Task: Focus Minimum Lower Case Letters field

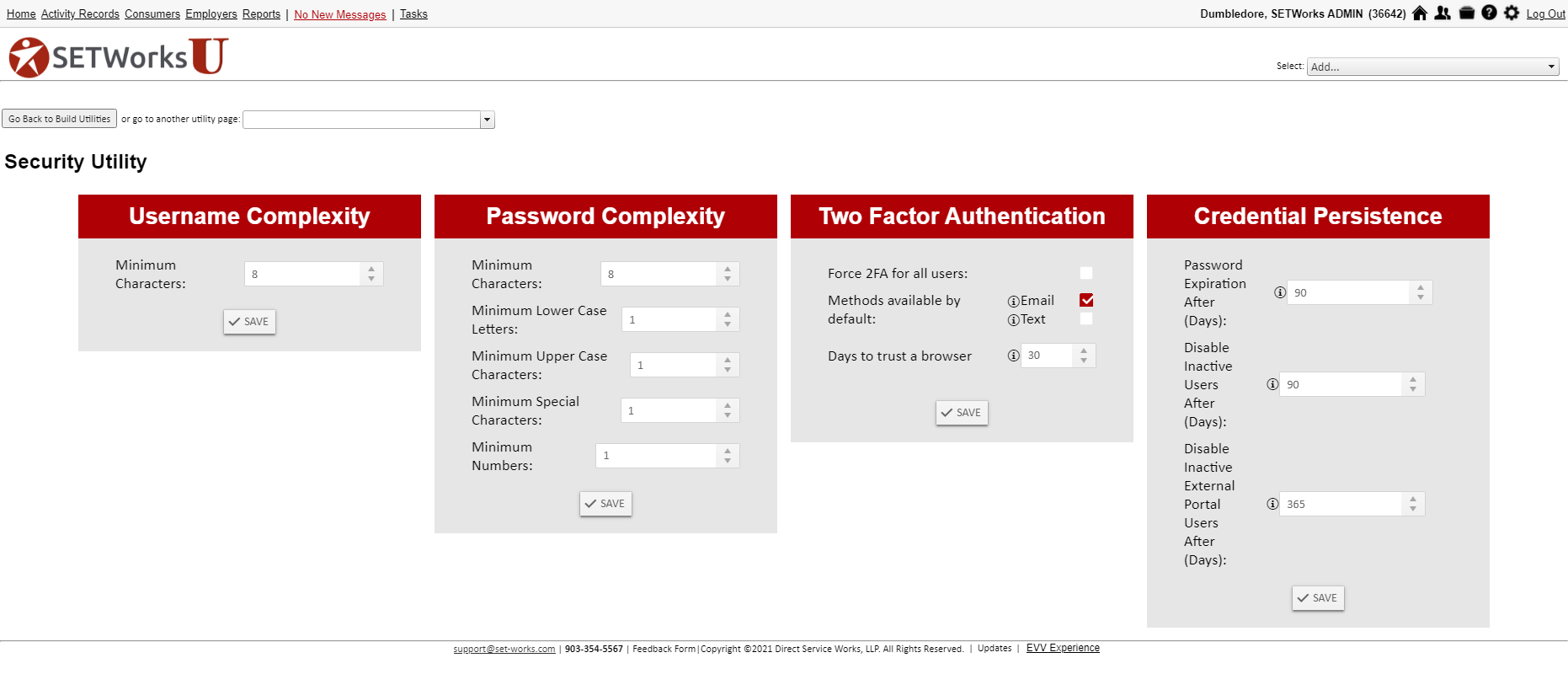Action: [670, 319]
